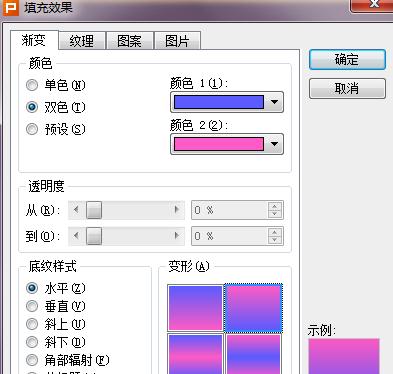The height and width of the screenshot is (374, 393).
Task: Click left arrow of 到 transparency slider
Action: tap(76, 236)
